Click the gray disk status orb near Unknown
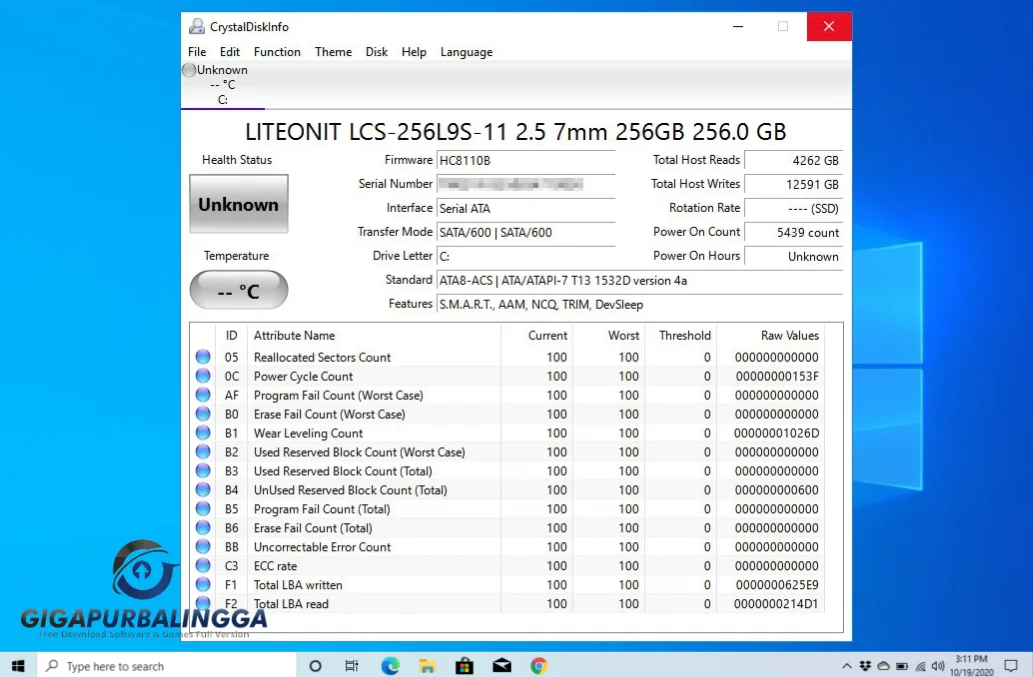The width and height of the screenshot is (1033, 677). 189,70
